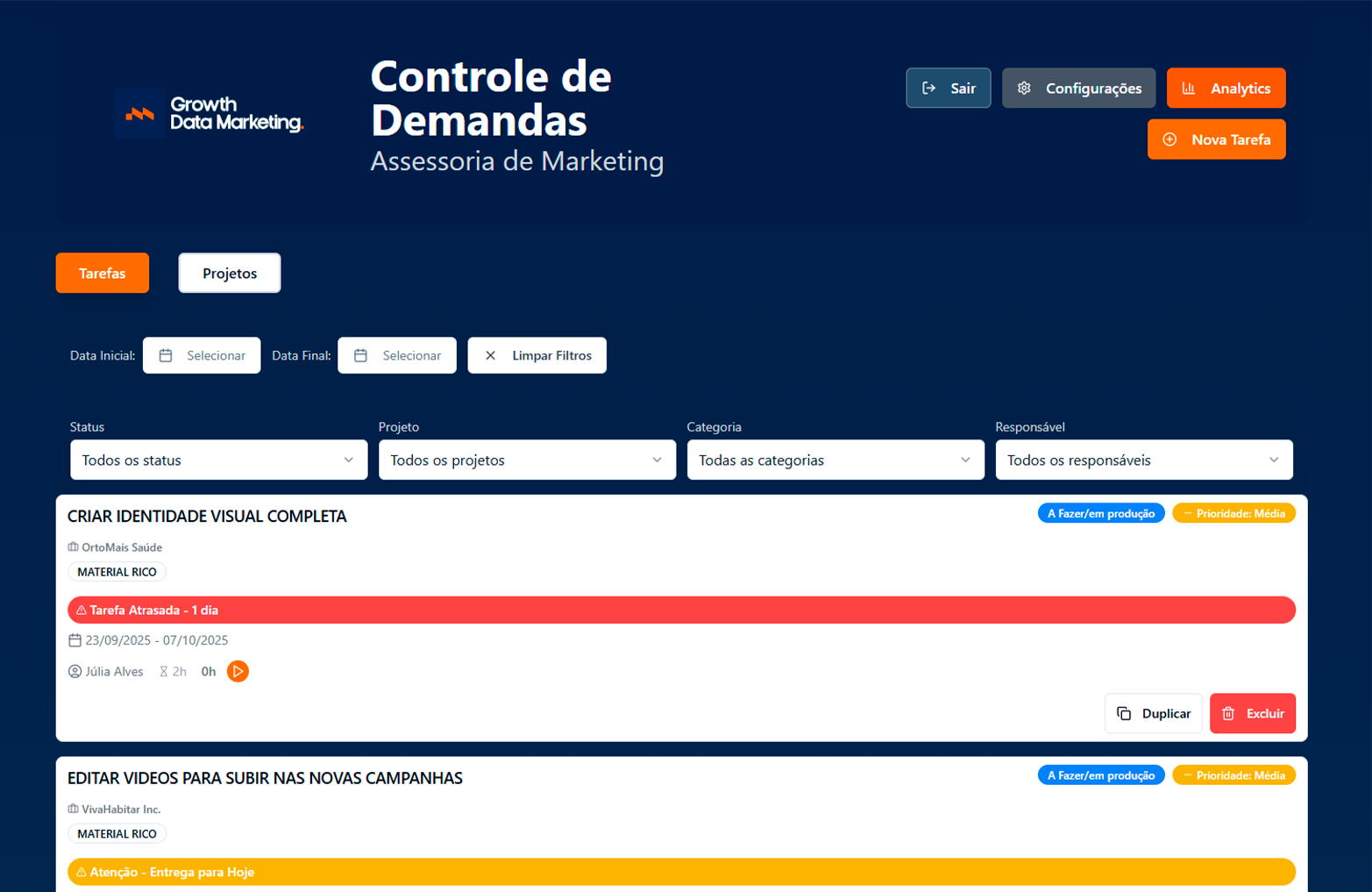Click the Atenção - Entrega para Hoje alert
Image resolution: width=1372 pixels, height=892 pixels.
[x=681, y=872]
